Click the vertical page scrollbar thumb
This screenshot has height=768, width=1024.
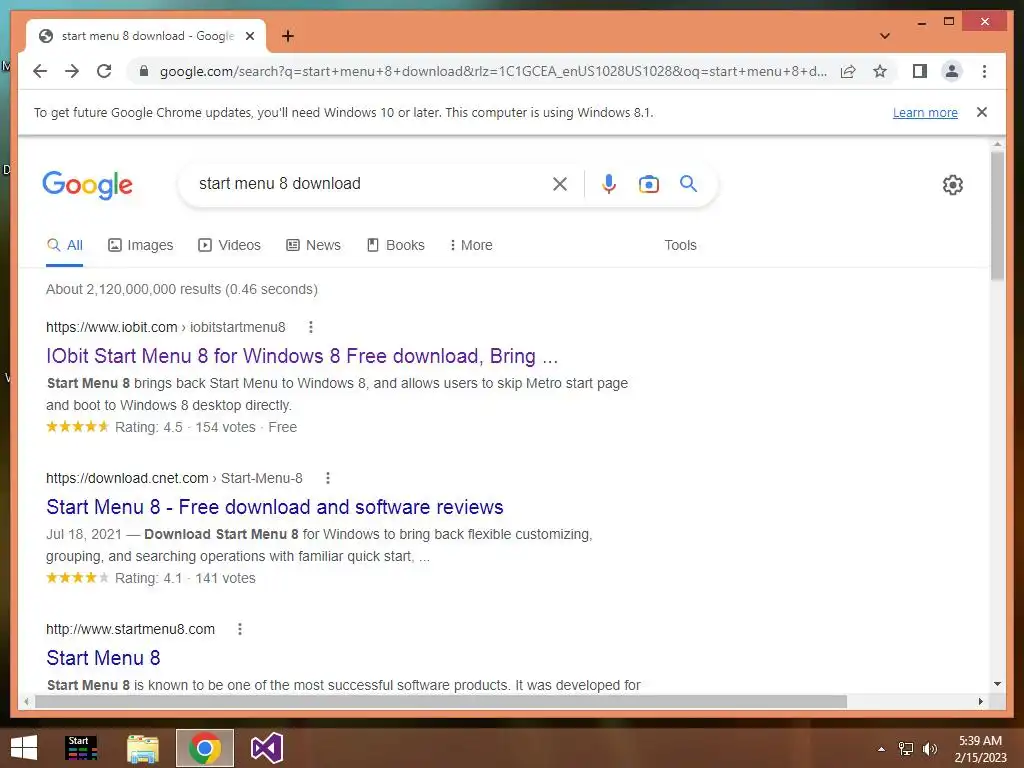point(997,216)
